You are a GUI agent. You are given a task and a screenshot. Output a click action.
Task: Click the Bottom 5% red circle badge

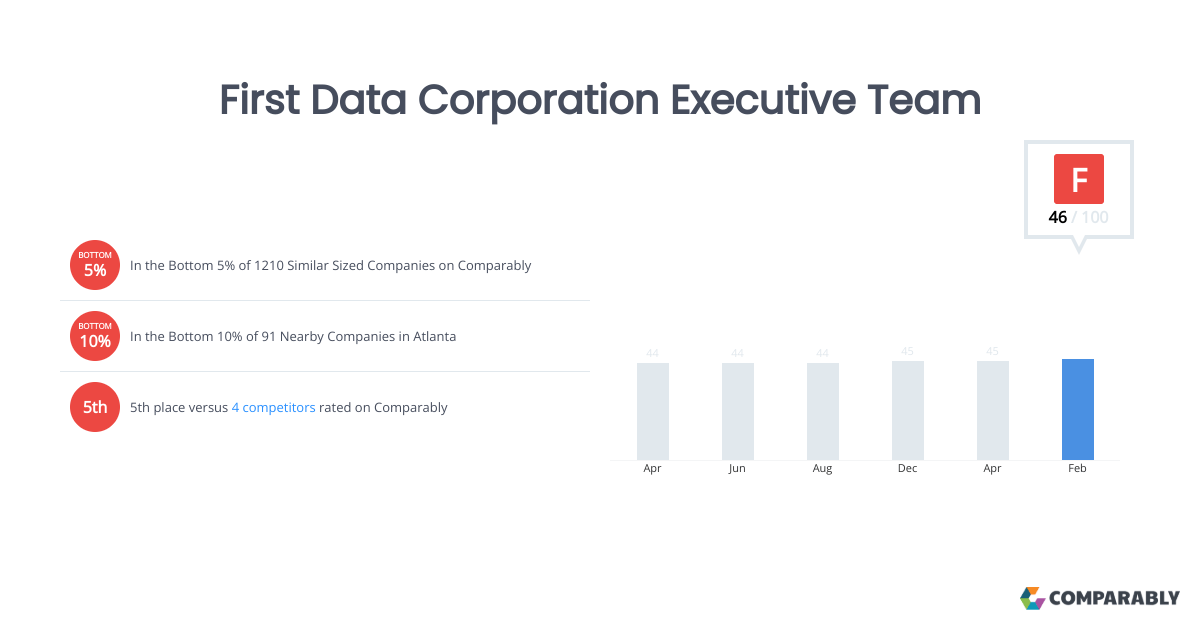tap(95, 266)
